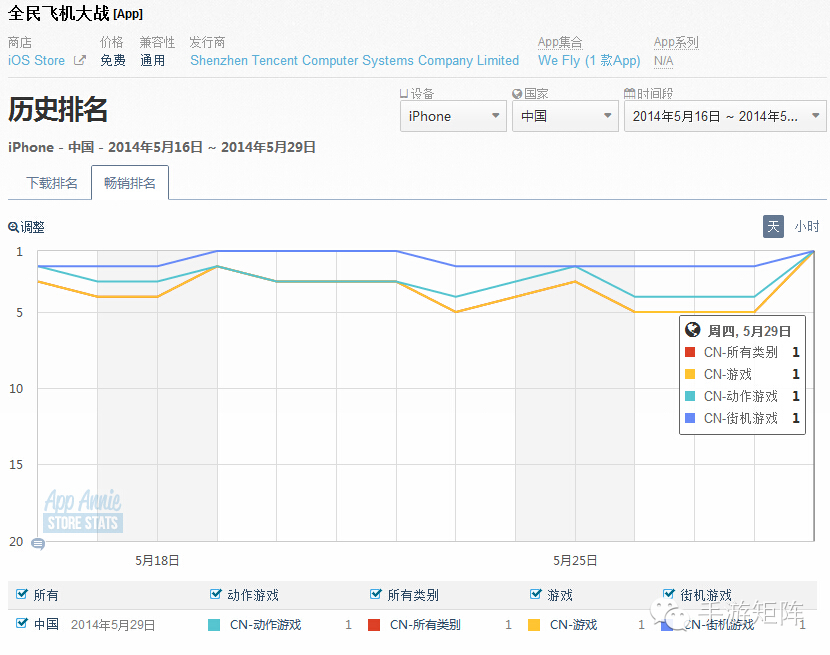Viewport: 830px width, 655px height.
Task: Click the yellow CN-游戏 legend swatch
Action: tap(534, 625)
